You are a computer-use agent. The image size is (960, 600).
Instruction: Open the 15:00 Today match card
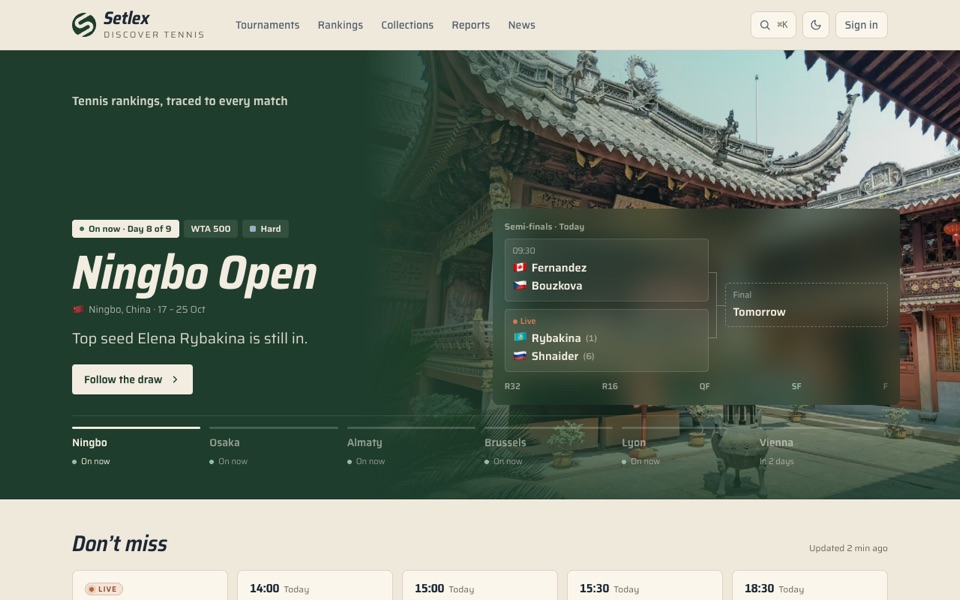tap(479, 586)
